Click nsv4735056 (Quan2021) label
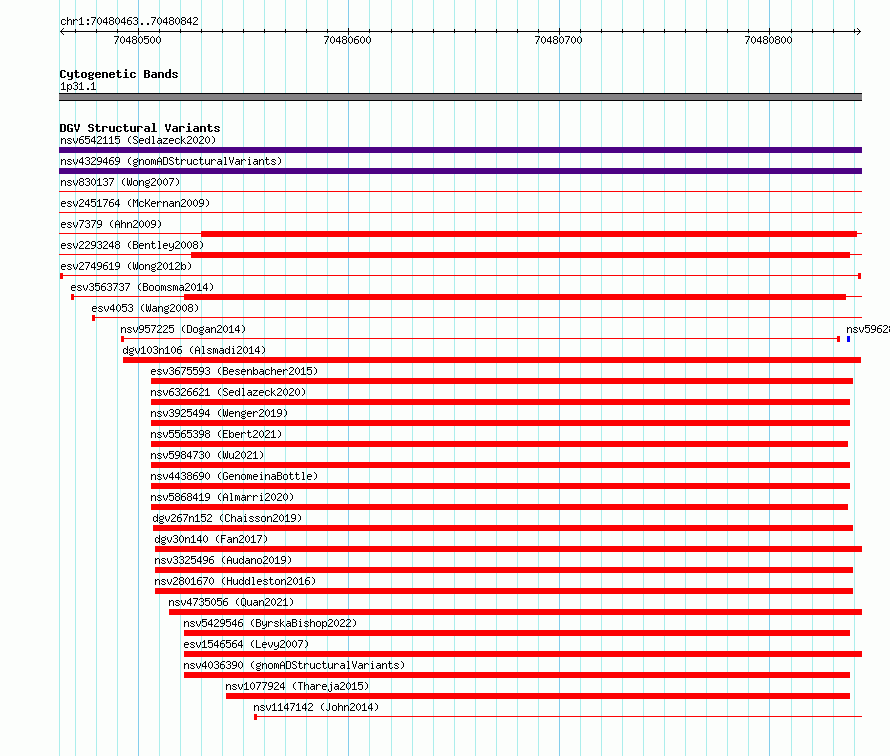890x756 pixels. [x=232, y=602]
